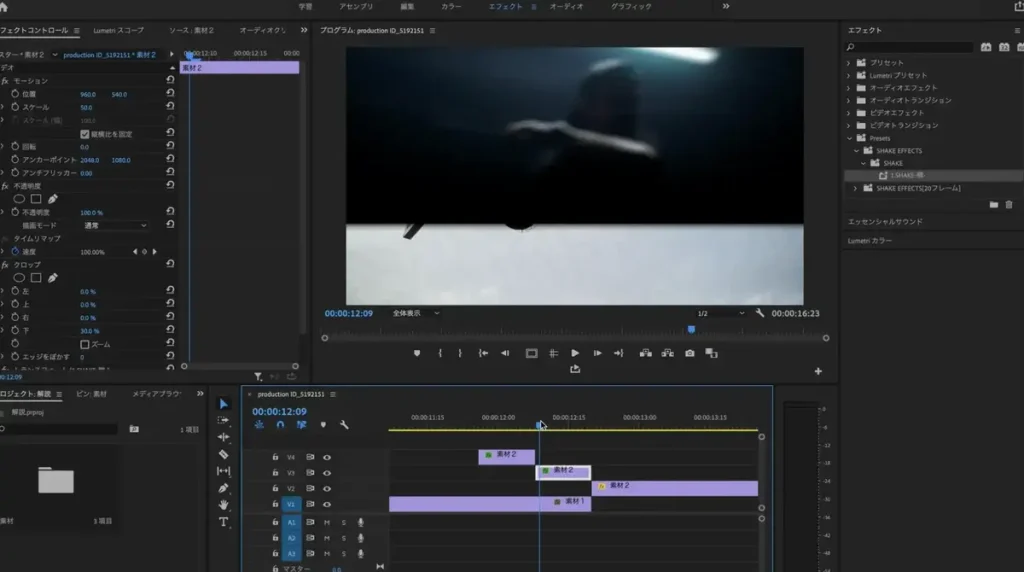Select the Ripple Edit tool
1024x572 pixels.
[223, 437]
